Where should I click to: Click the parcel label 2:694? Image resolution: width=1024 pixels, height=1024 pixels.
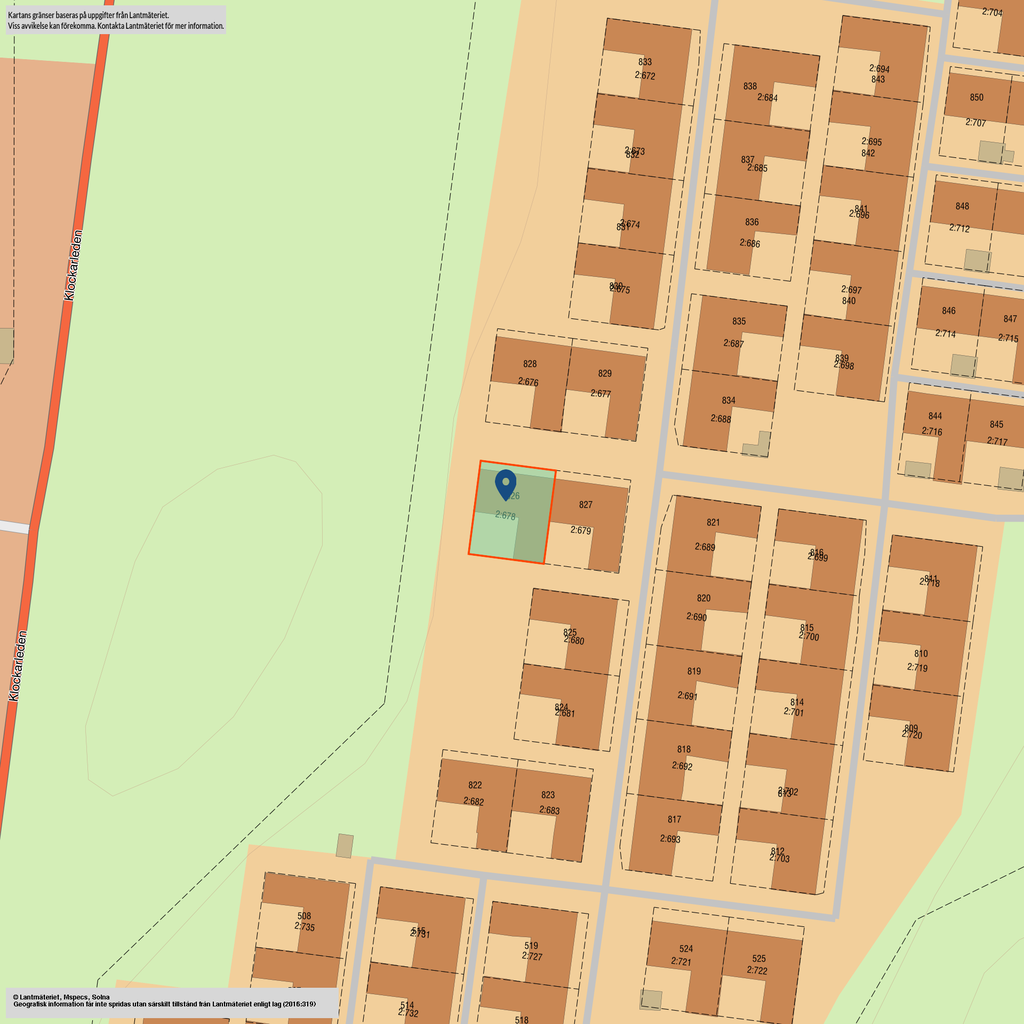coord(880,69)
